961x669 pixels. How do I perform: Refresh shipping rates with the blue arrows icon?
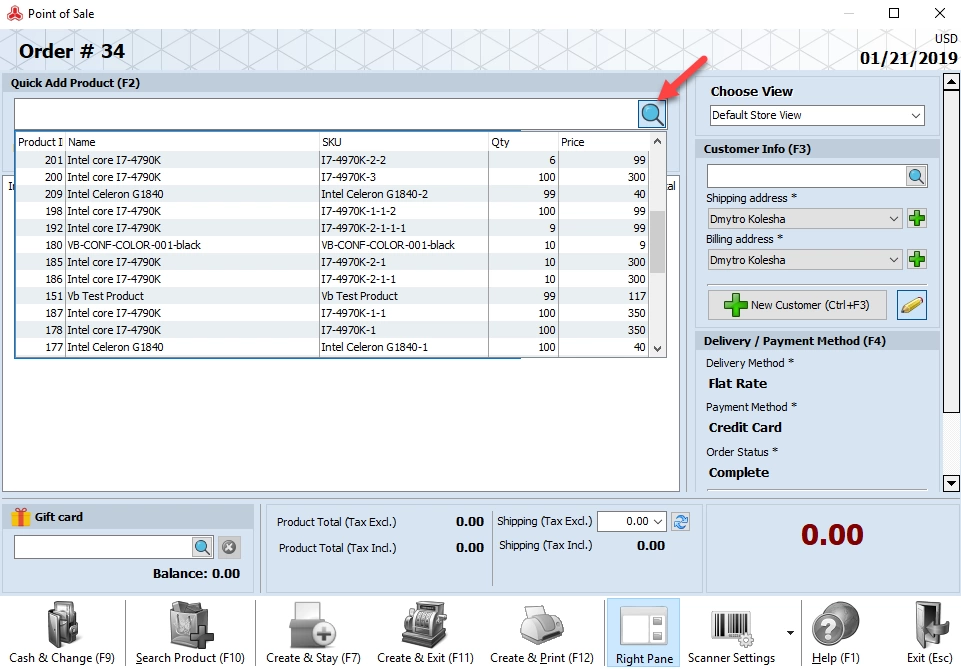pyautogui.click(x=680, y=522)
